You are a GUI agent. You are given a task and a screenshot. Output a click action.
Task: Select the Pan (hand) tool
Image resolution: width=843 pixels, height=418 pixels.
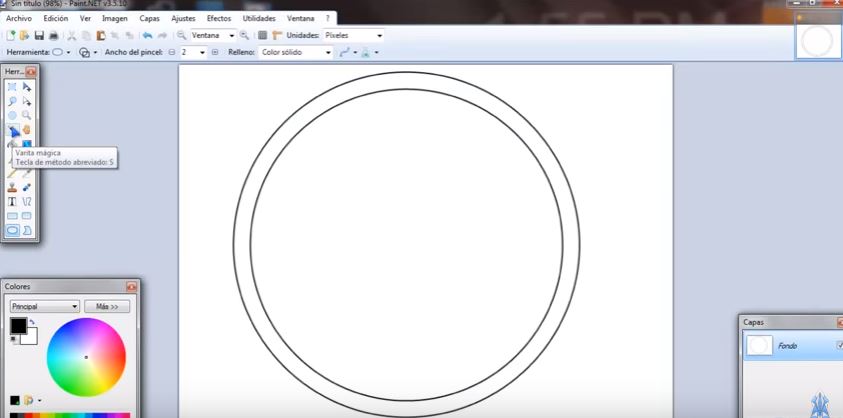pyautogui.click(x=27, y=130)
